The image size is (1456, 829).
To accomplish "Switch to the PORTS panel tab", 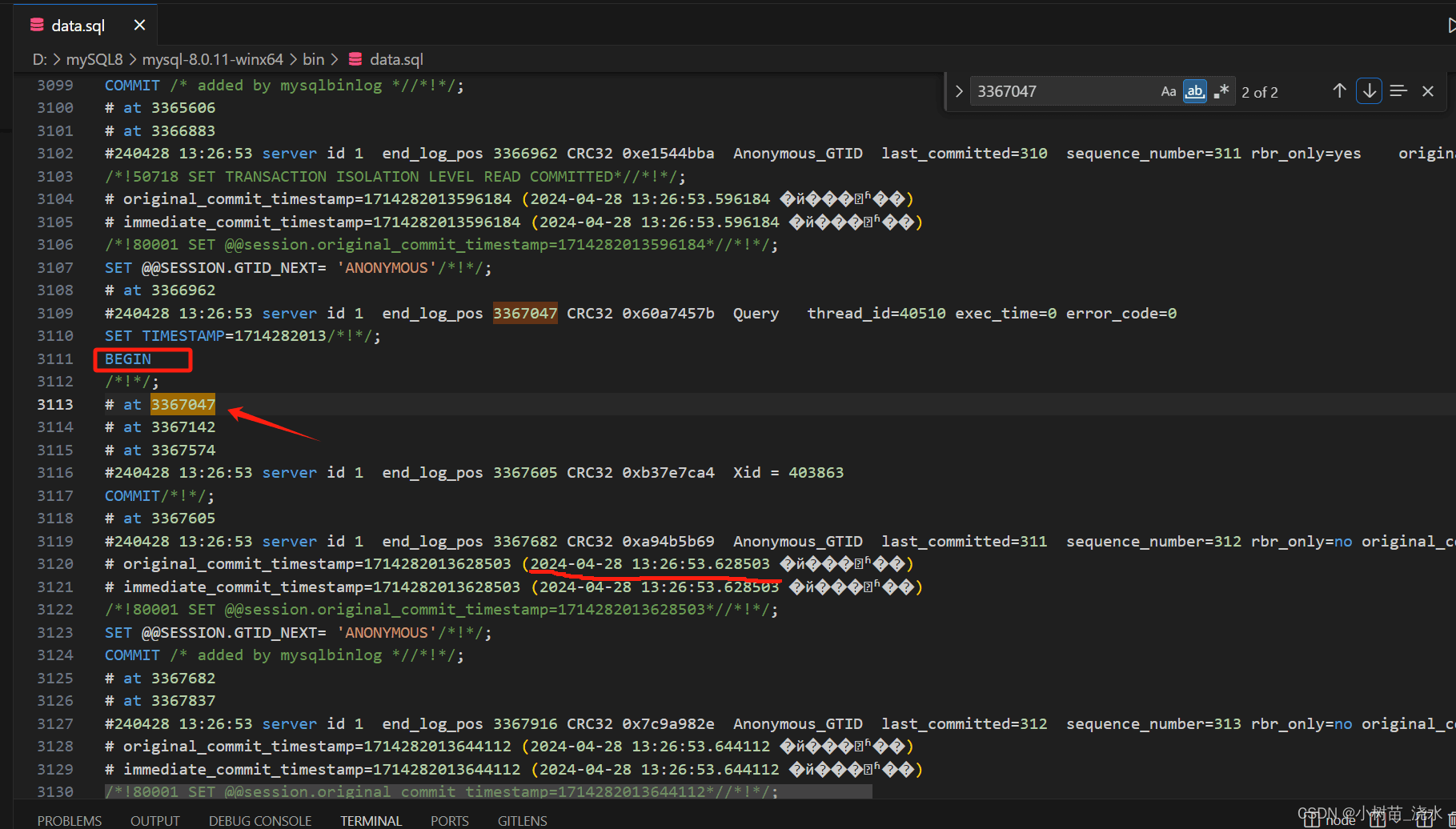I will [450, 820].
